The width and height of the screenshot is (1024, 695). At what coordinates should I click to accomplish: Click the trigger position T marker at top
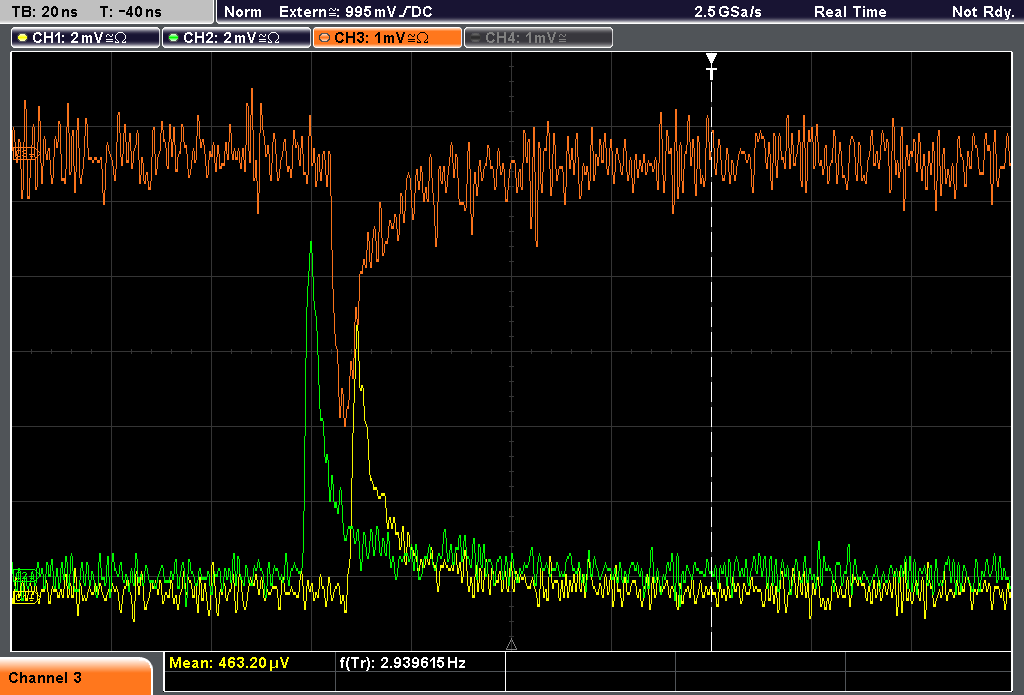711,67
